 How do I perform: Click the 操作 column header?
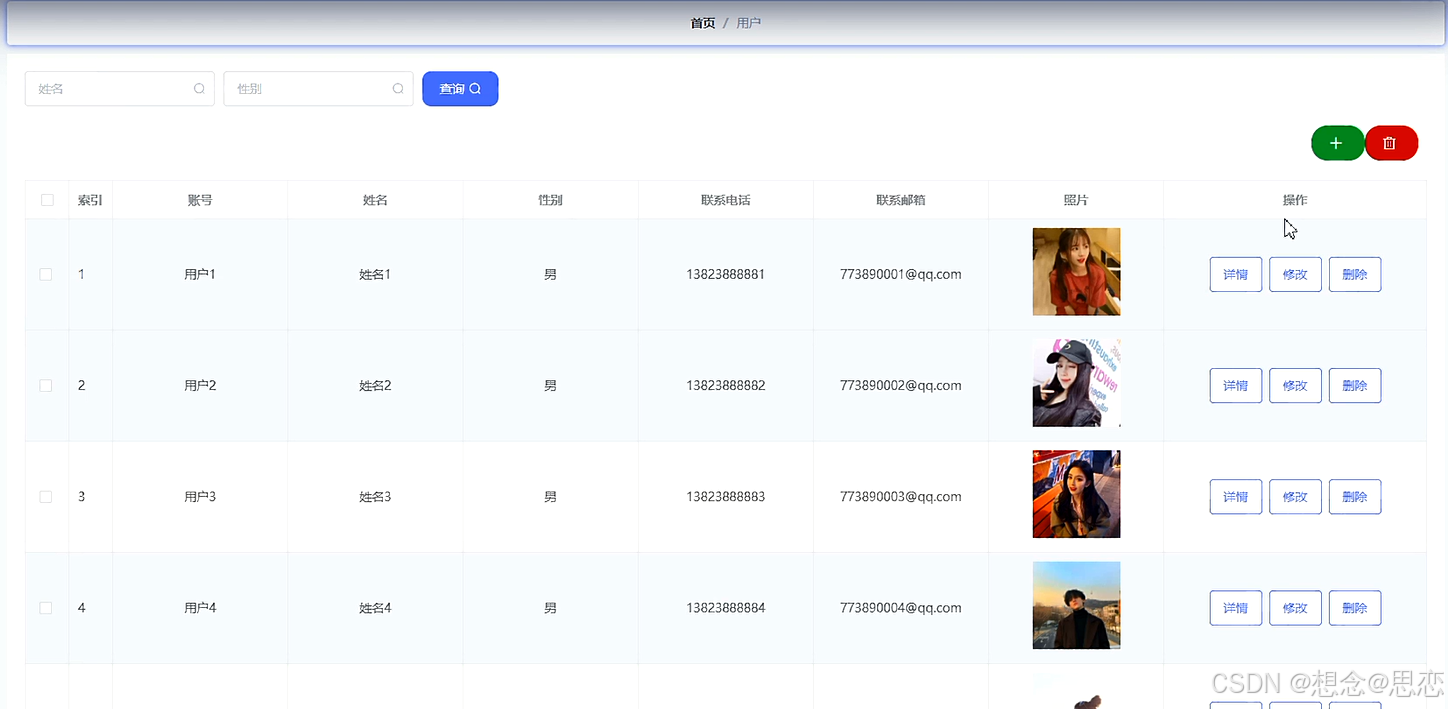tap(1295, 200)
